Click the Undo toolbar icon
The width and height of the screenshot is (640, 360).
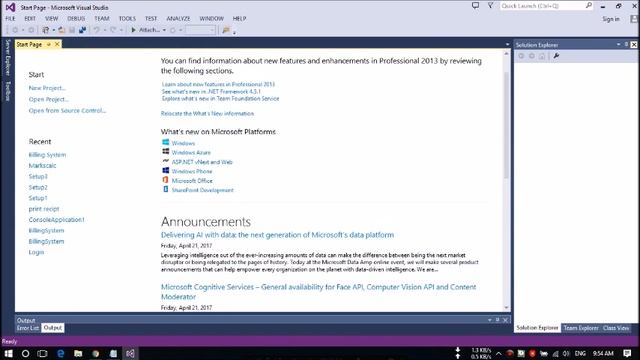coord(96,30)
